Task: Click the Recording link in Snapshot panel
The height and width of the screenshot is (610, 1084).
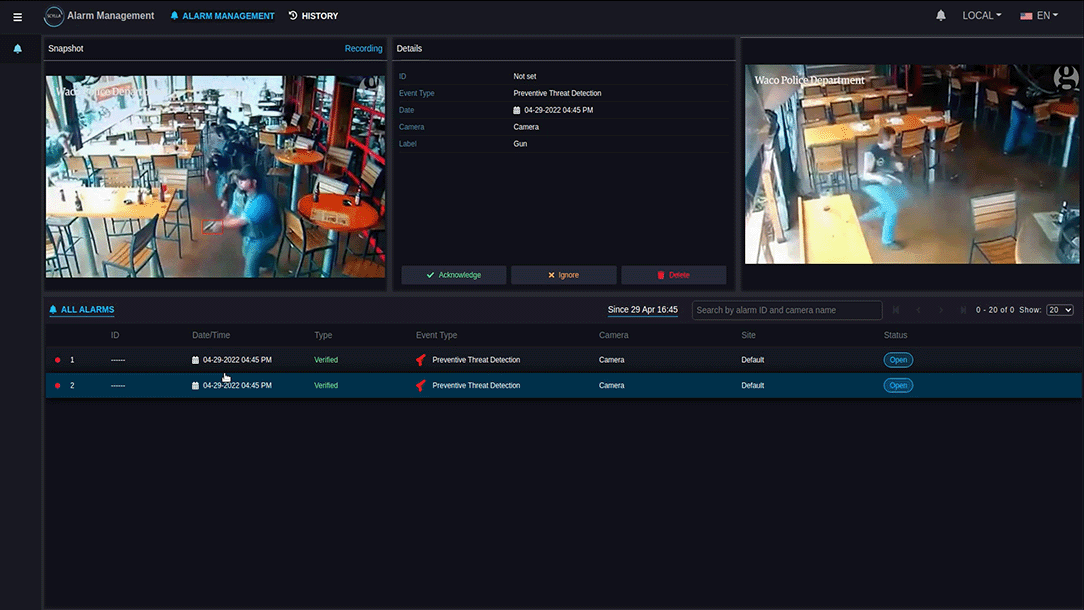Action: tap(363, 48)
